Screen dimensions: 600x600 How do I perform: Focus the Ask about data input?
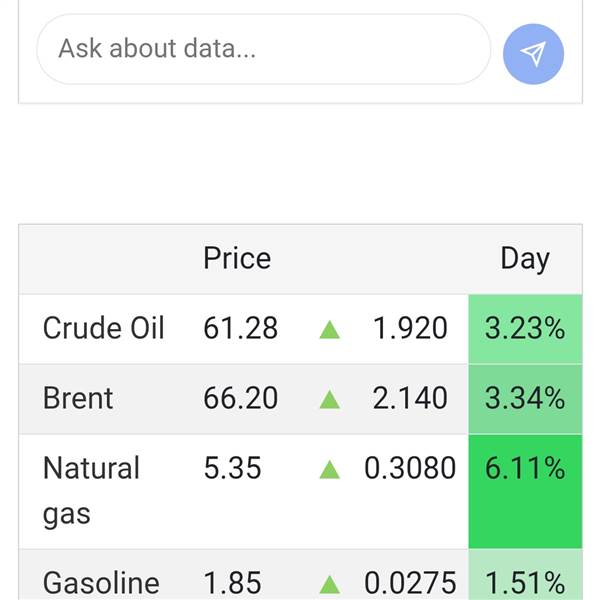(262, 48)
